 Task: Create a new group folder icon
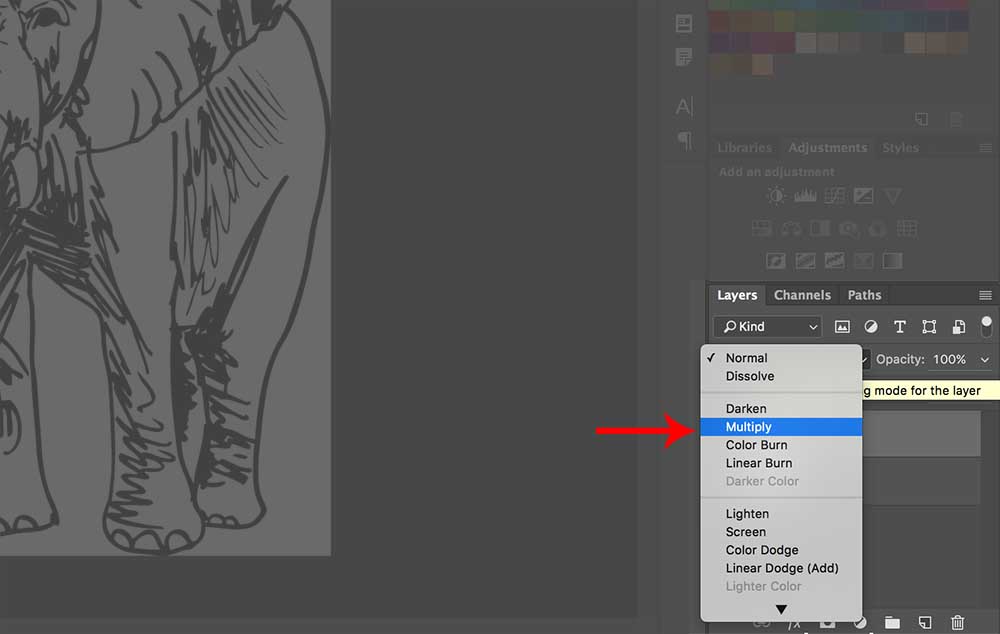[892, 623]
